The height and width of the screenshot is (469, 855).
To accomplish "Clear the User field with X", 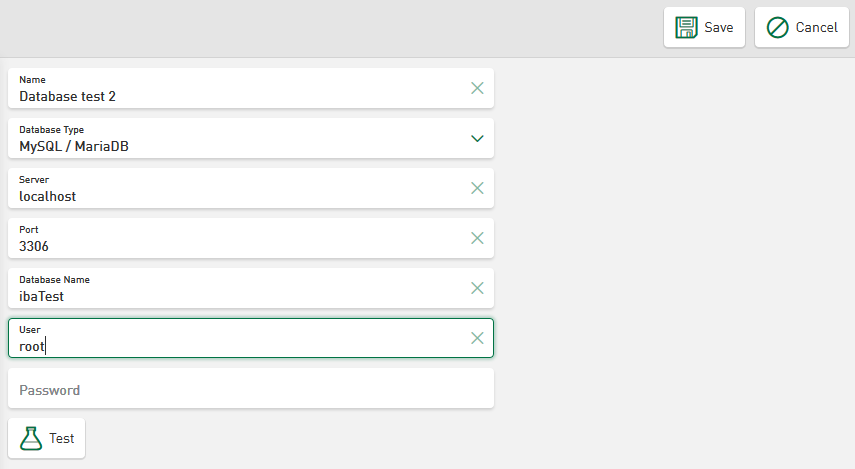I will 477,338.
